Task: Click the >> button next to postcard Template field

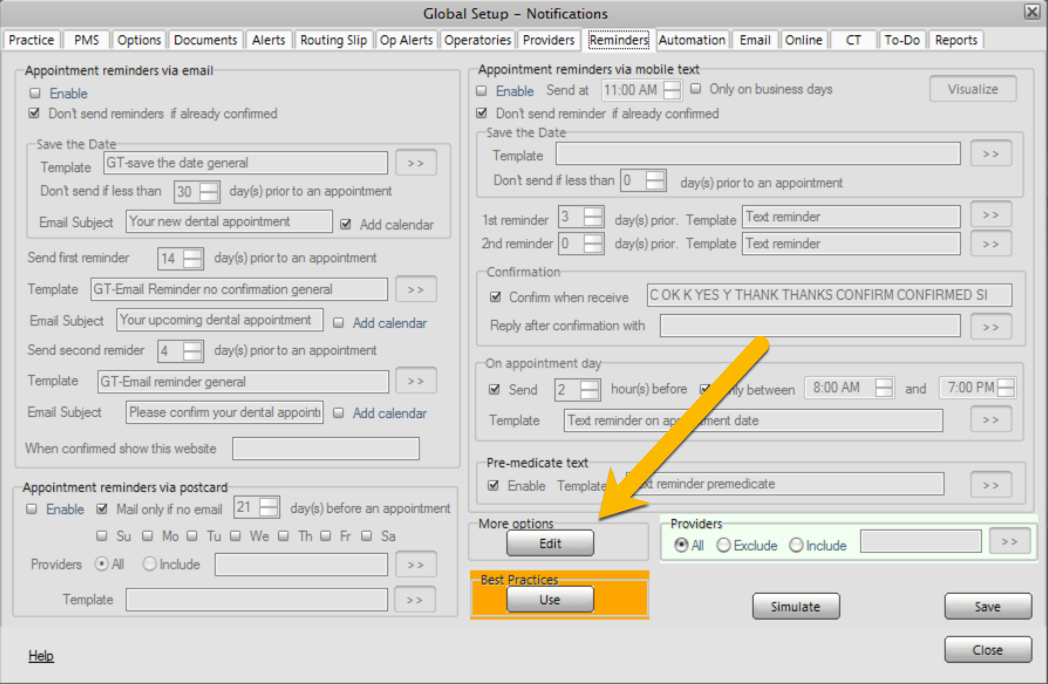Action: pyautogui.click(x=414, y=600)
